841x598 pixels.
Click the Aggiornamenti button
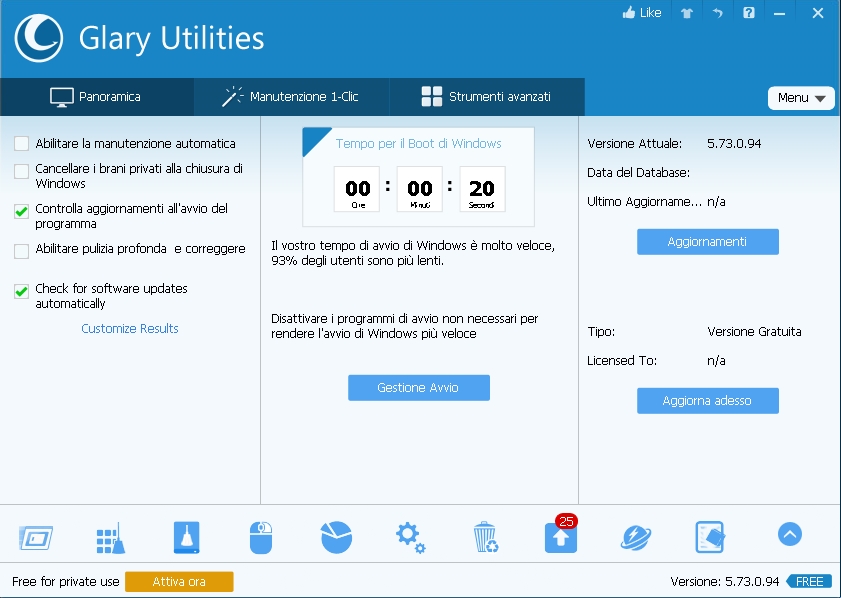pos(707,242)
